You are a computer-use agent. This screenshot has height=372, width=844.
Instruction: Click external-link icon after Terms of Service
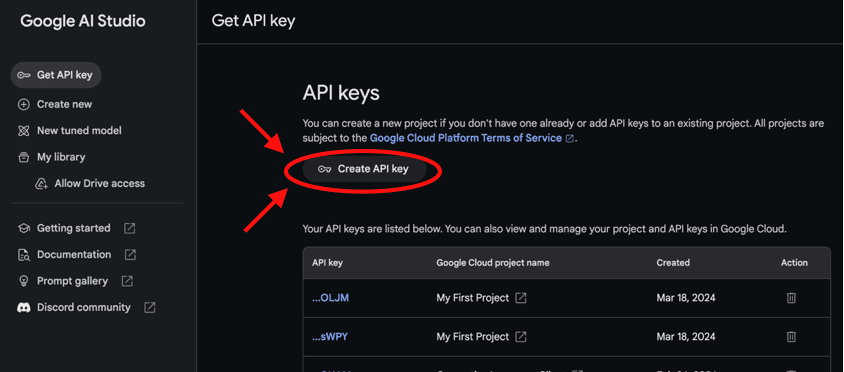pyautogui.click(x=569, y=138)
